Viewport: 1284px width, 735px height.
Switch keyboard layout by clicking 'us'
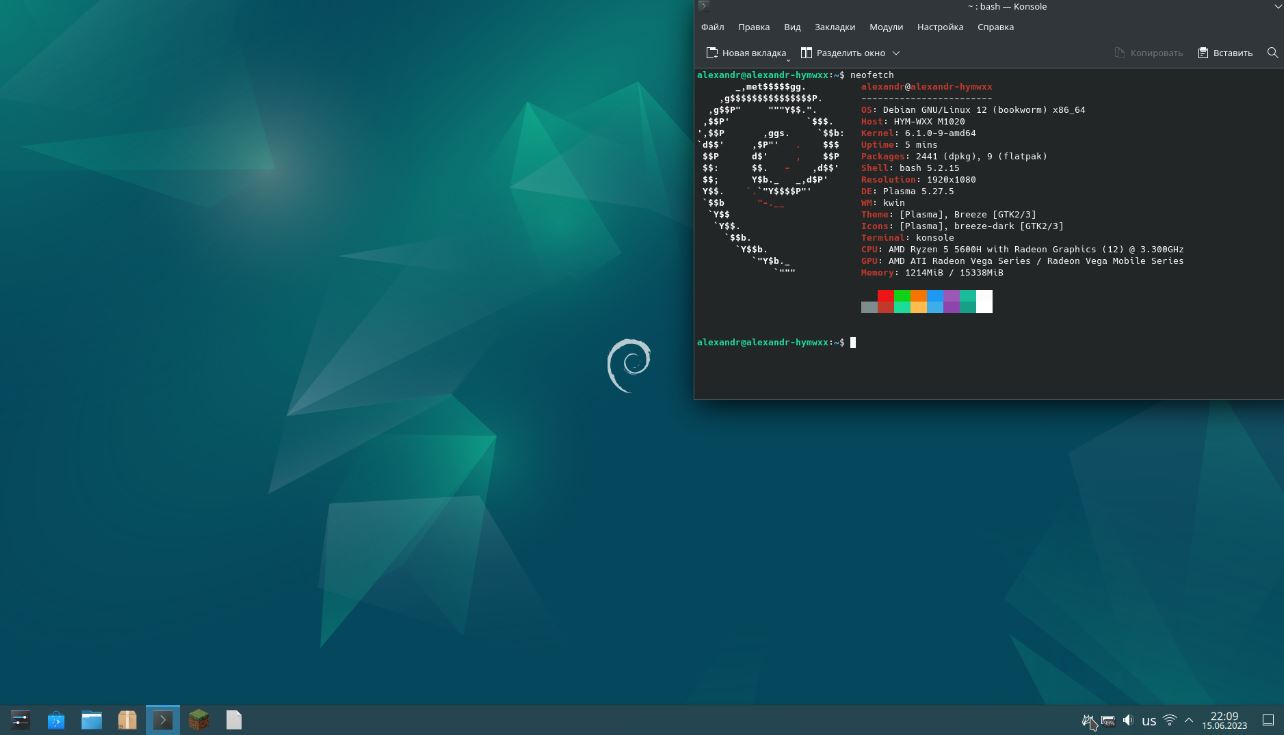click(1148, 720)
